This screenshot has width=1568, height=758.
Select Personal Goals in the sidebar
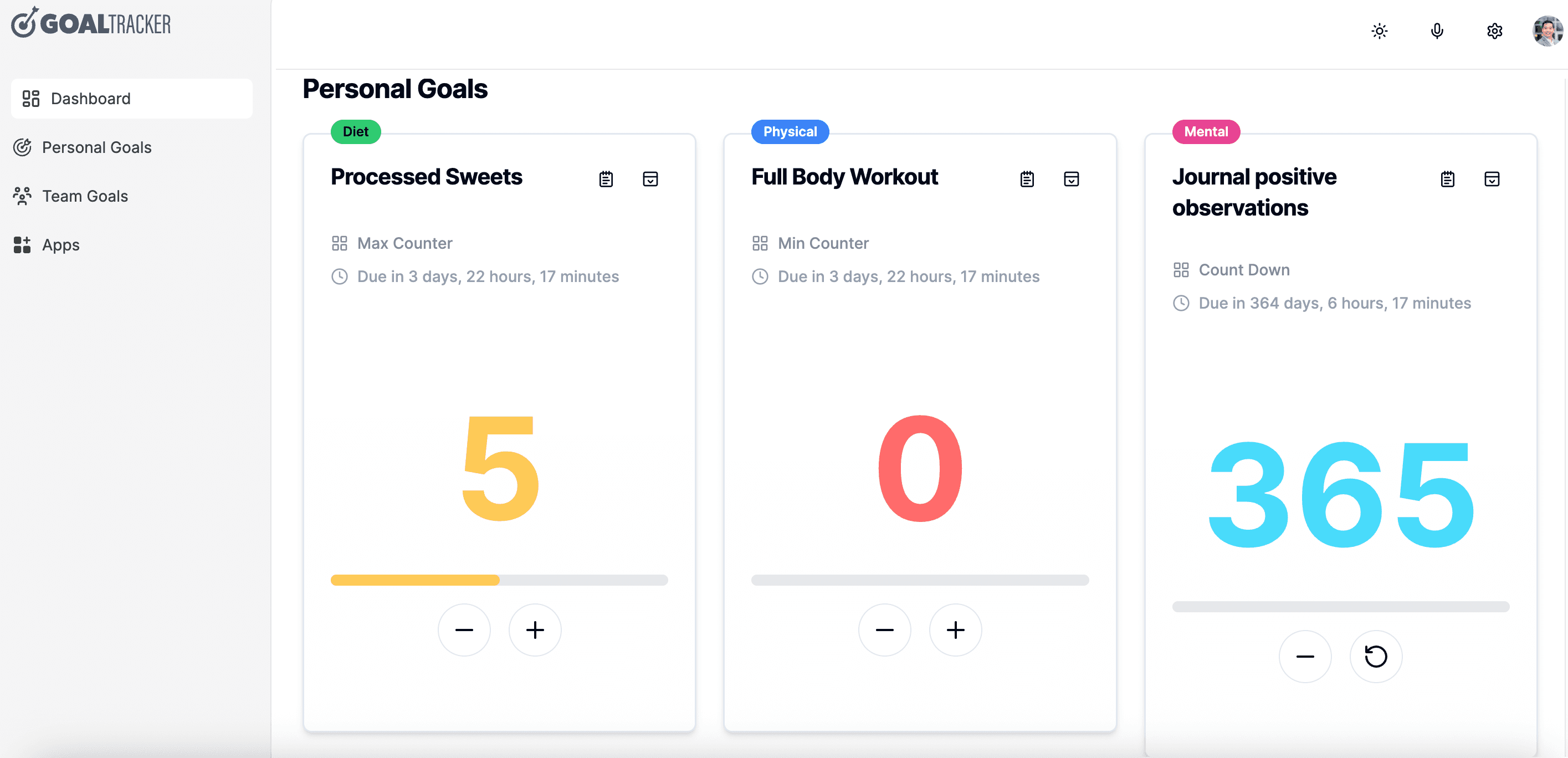point(96,147)
